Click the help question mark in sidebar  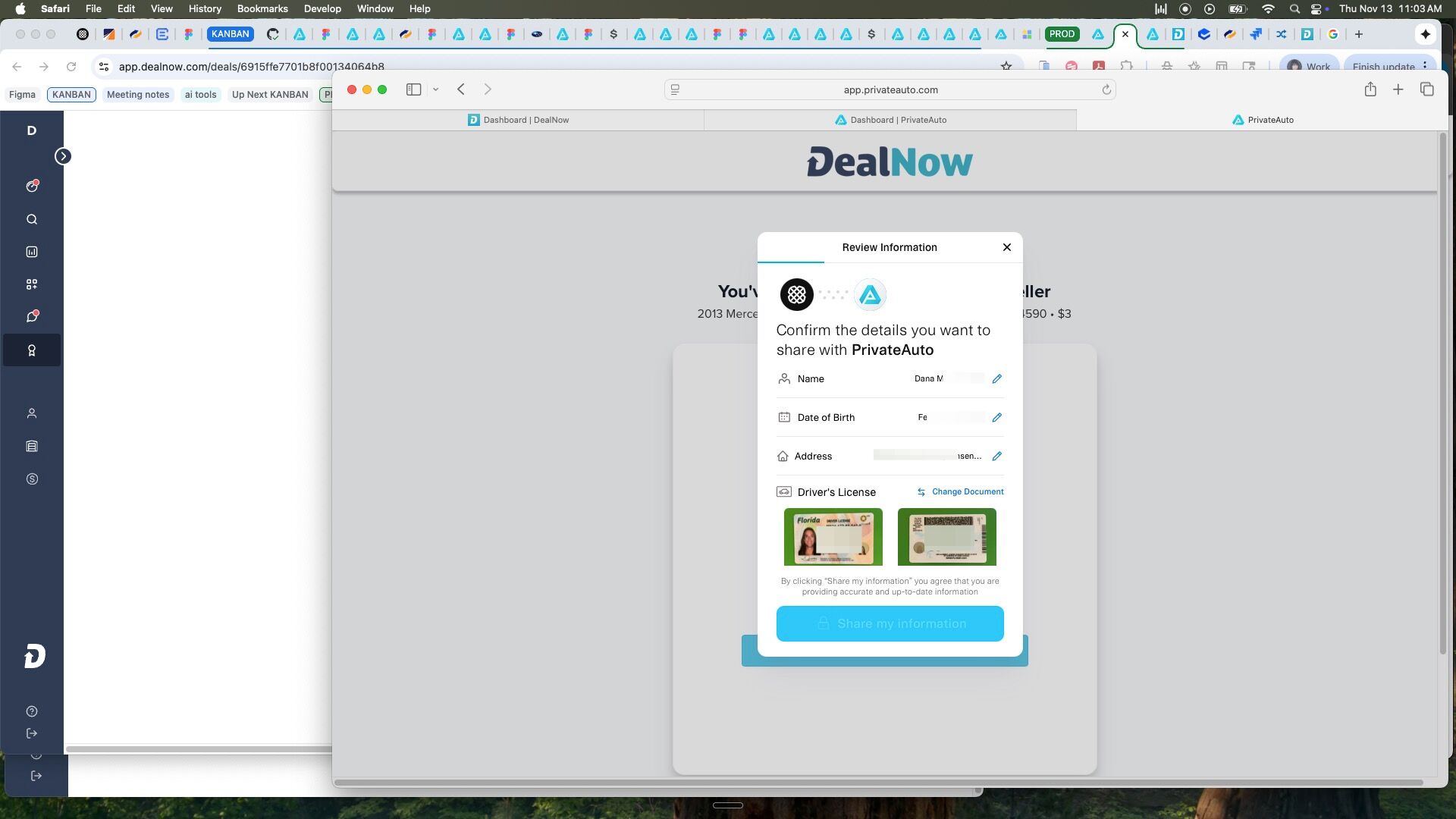click(32, 711)
